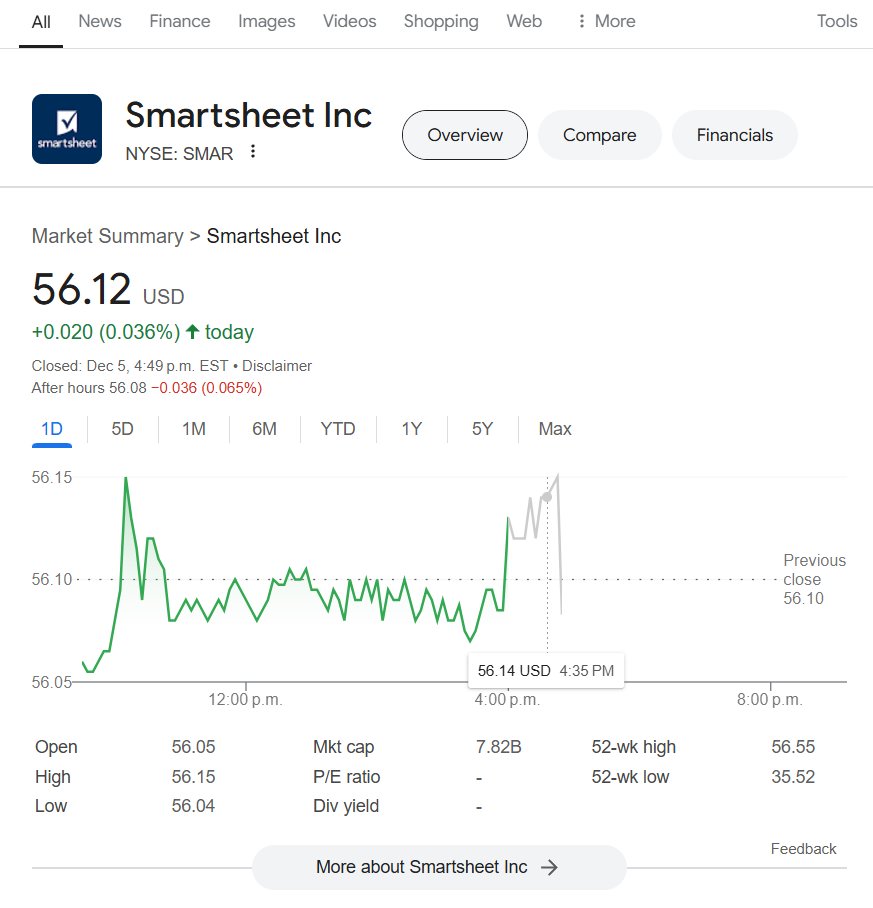Click the 8:00 p.m. axis label
The image size is (873, 908).
pyautogui.click(x=769, y=700)
